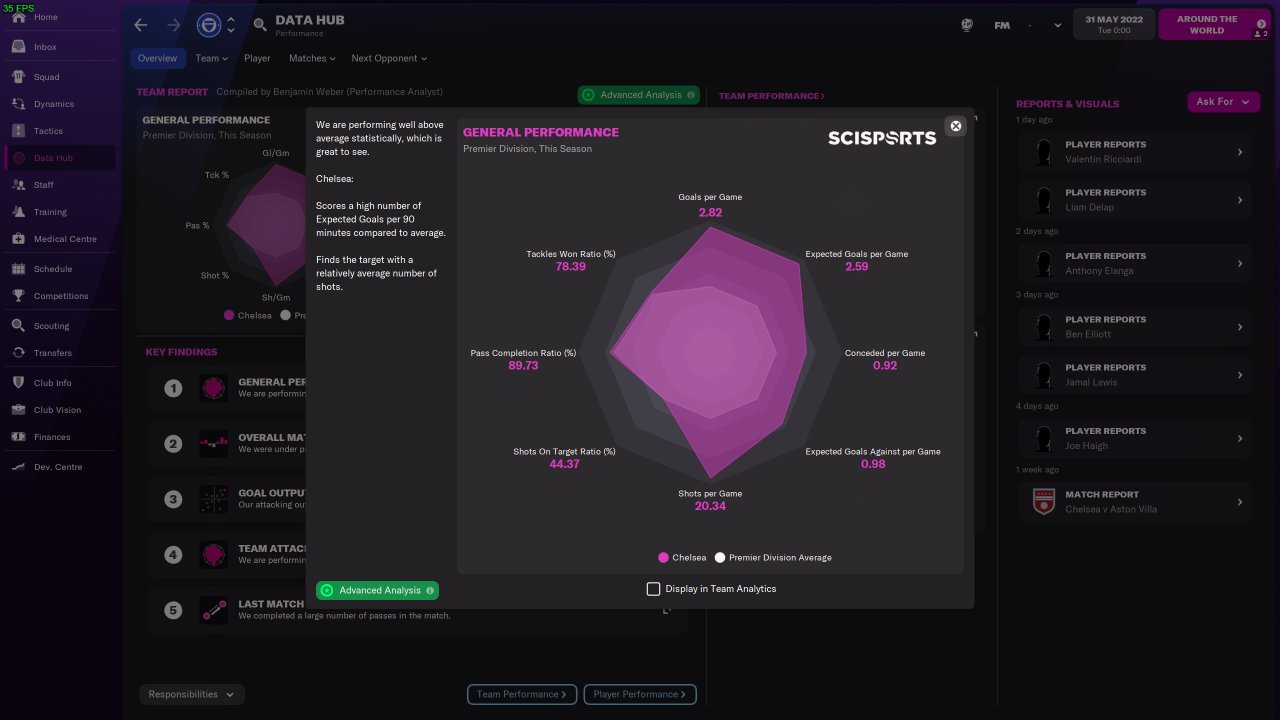Open the Medical Centre icon

click(18, 239)
